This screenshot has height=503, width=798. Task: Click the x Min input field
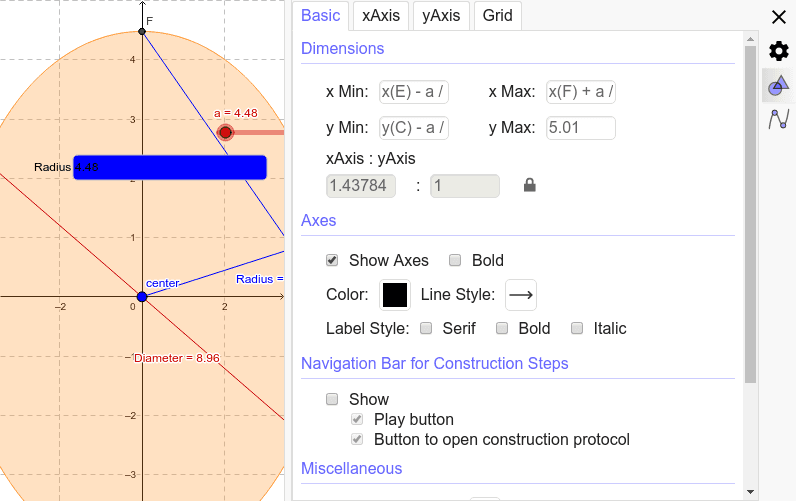[x=414, y=92]
